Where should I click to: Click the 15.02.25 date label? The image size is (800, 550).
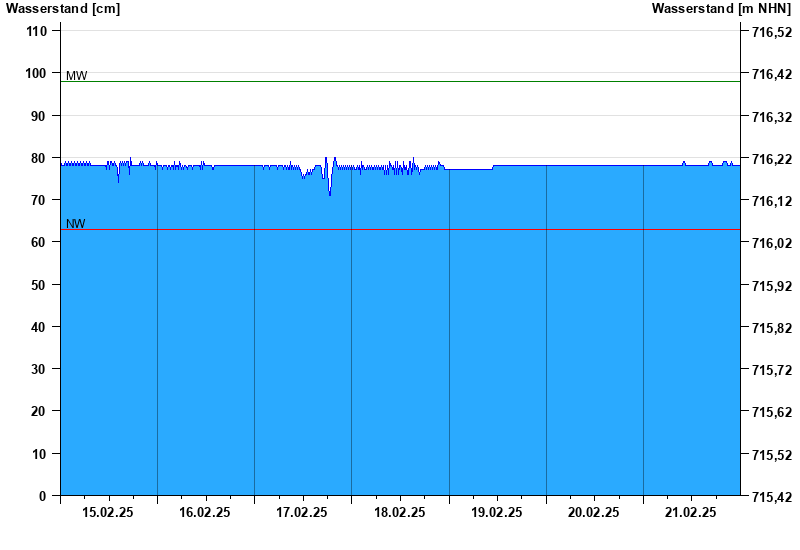point(108,512)
